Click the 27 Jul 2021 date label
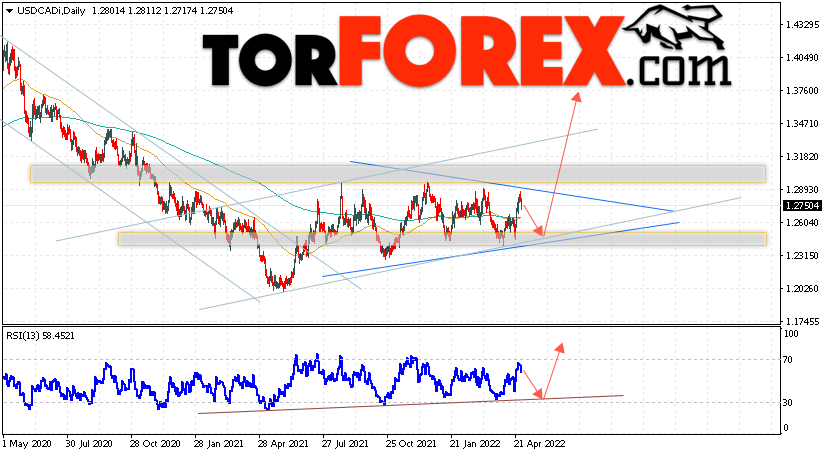 pyautogui.click(x=346, y=444)
